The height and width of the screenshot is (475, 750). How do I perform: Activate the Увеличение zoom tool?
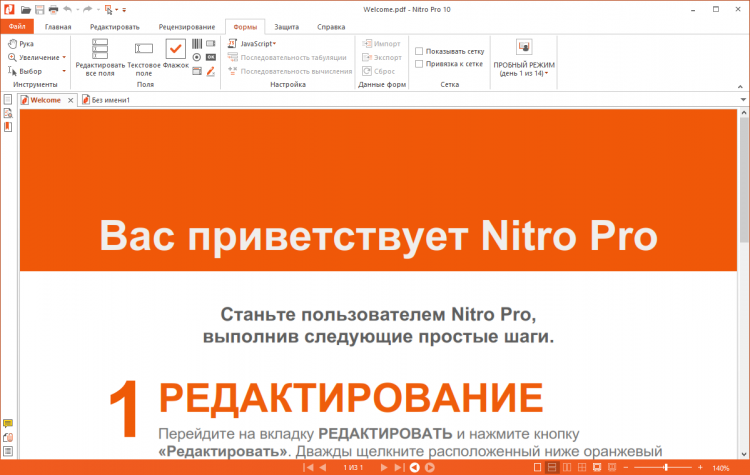[33, 57]
